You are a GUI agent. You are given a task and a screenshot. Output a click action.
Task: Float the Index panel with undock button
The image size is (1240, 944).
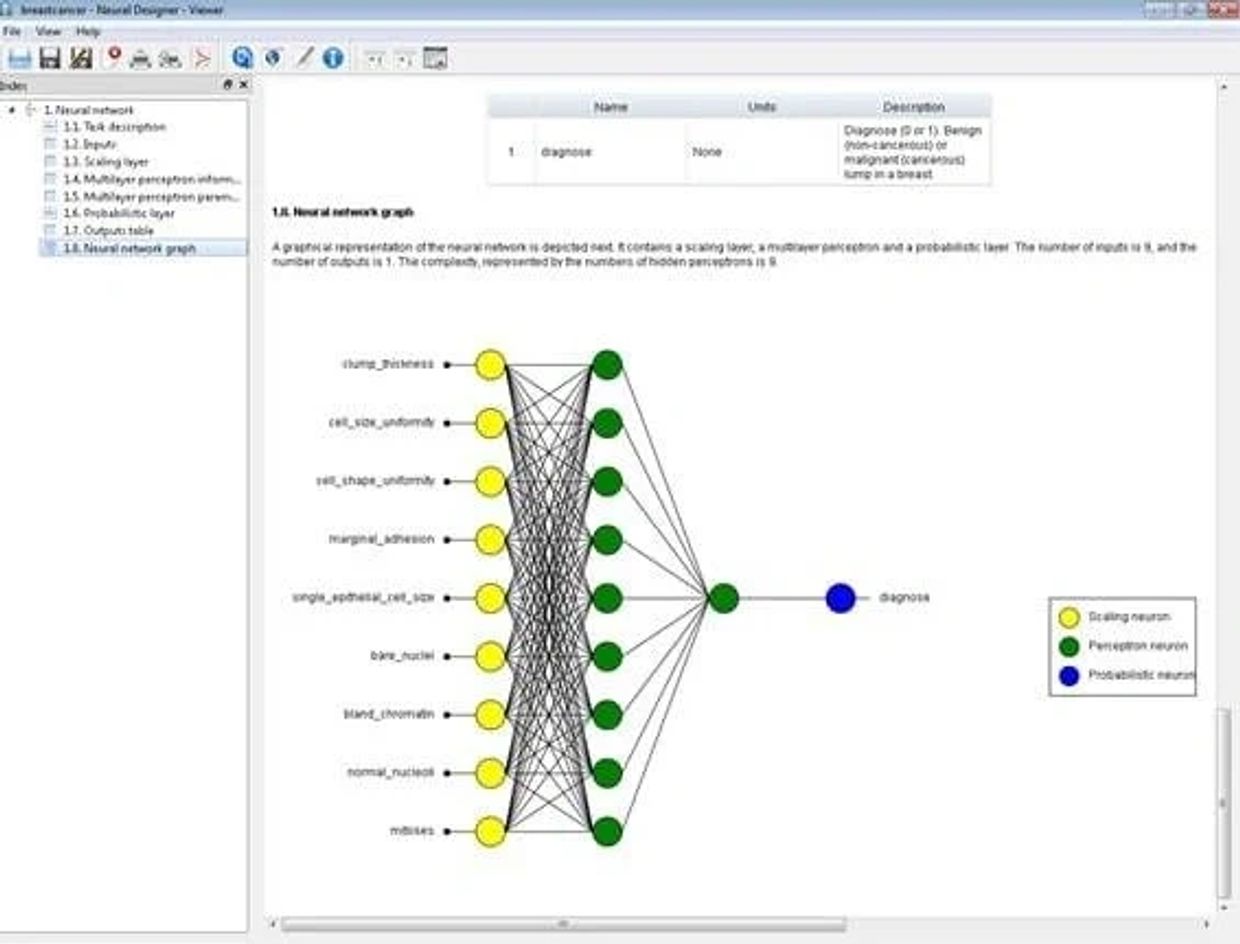pos(227,86)
